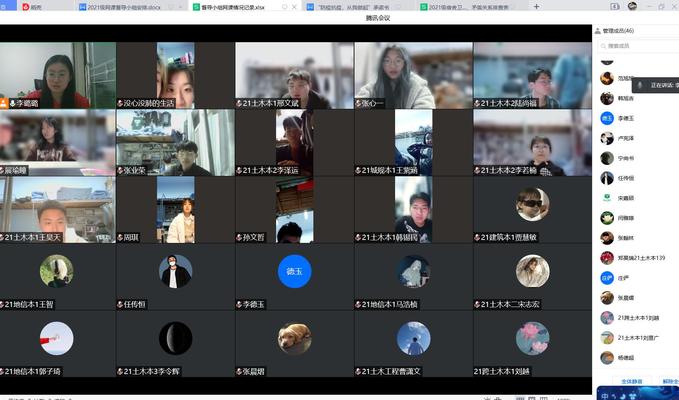
Task: Click the video tile of 张业荣
Action: (x=175, y=142)
